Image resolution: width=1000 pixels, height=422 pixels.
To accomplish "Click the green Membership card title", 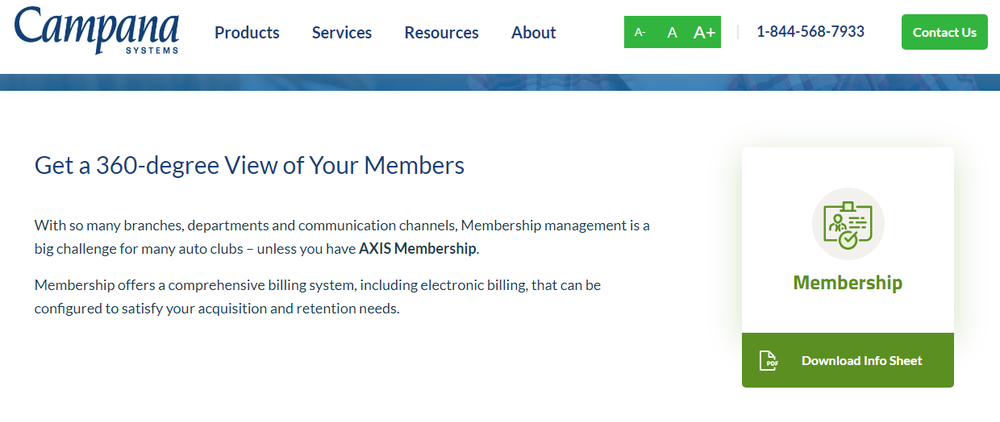I will pos(848,283).
